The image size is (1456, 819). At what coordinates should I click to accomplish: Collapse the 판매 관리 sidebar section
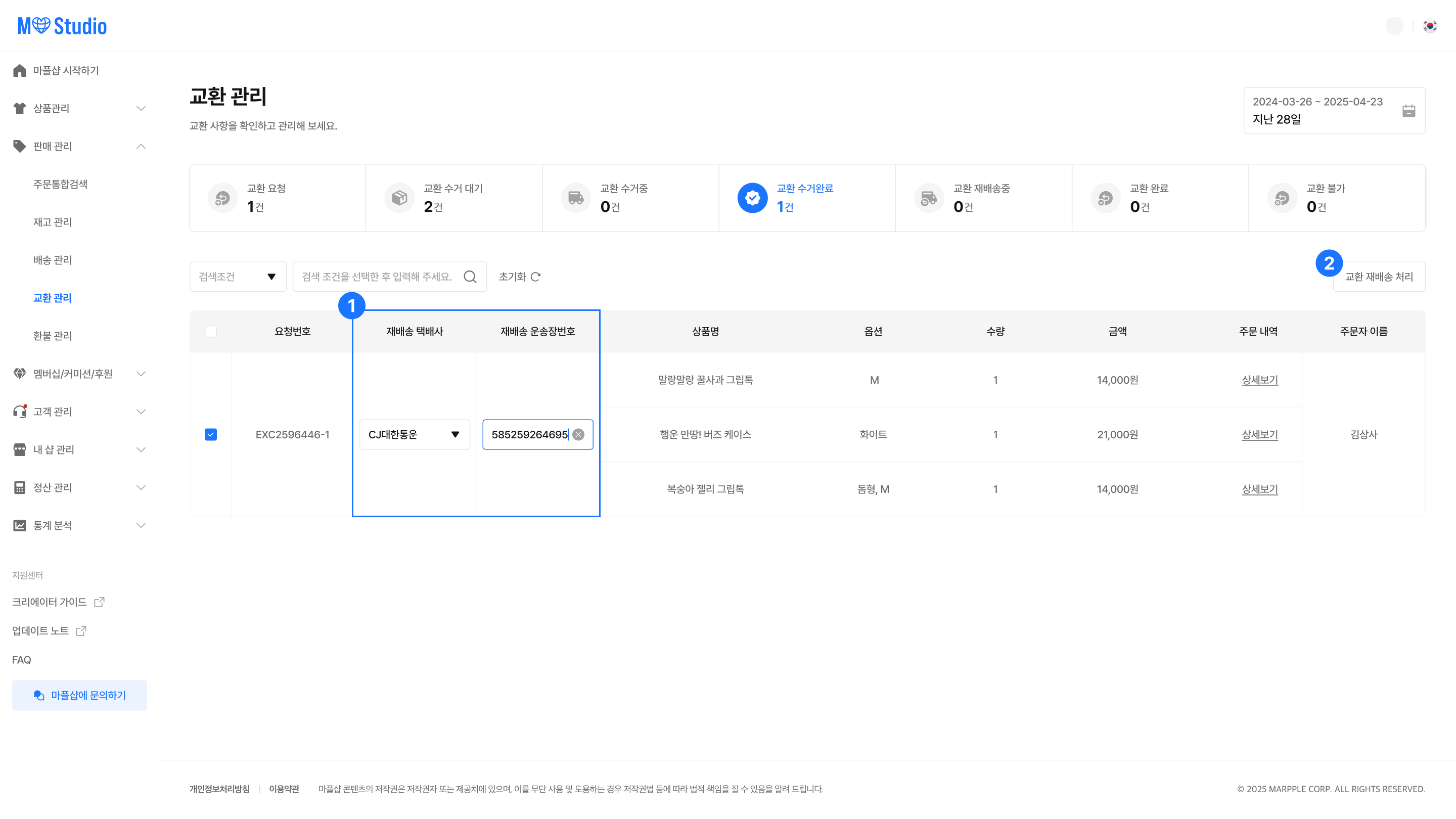click(141, 147)
